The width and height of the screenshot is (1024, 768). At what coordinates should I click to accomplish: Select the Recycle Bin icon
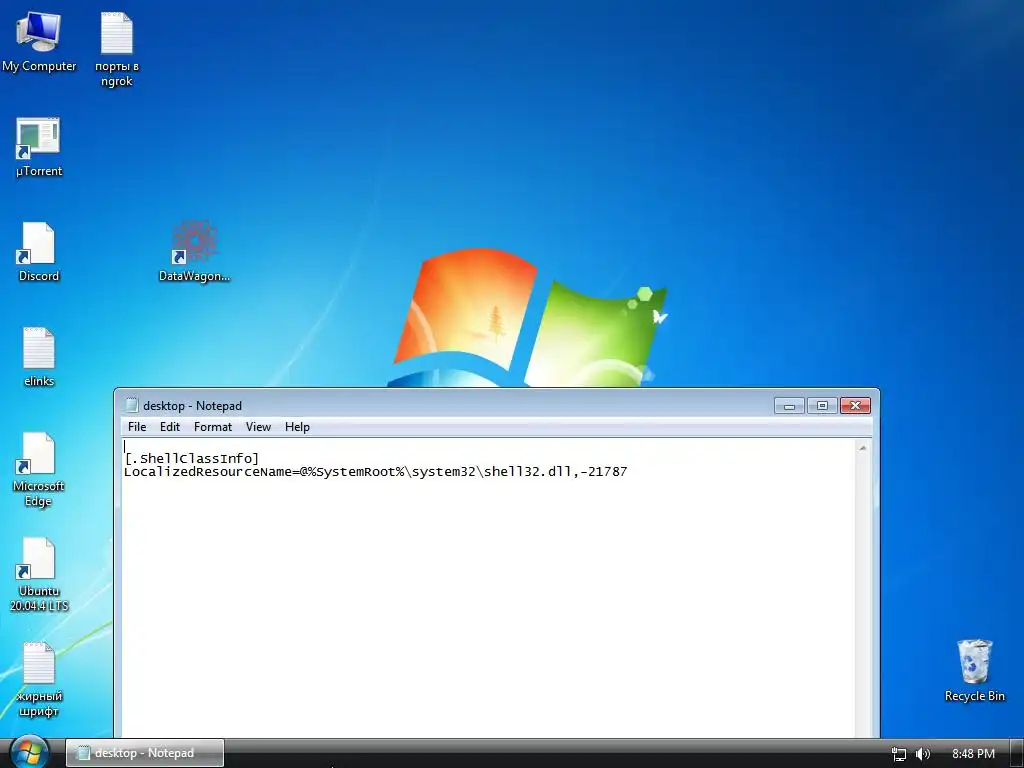coord(974,670)
